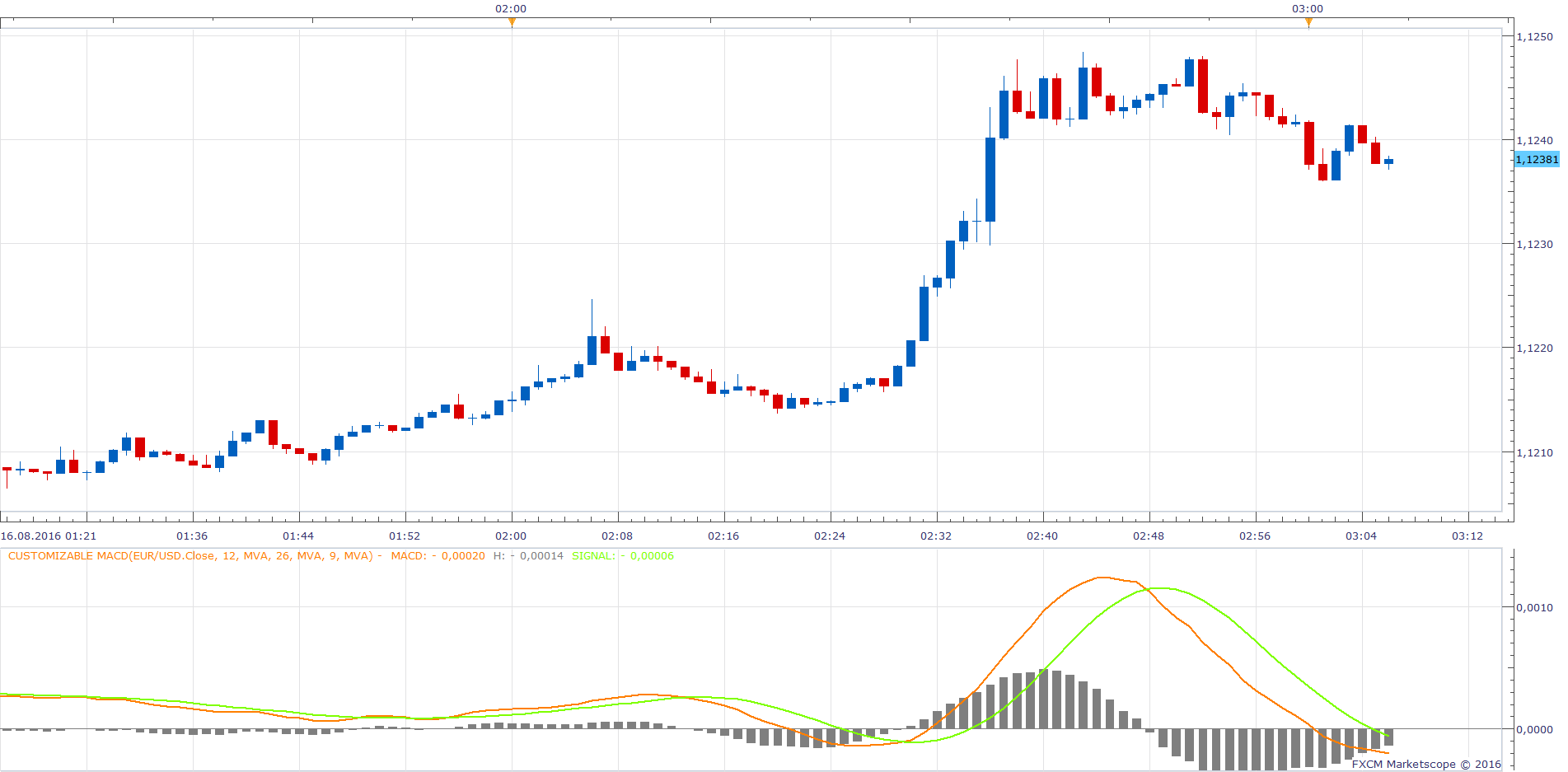1568x772 pixels.
Task: Click the 01:36 time axis label
Action: click(192, 536)
